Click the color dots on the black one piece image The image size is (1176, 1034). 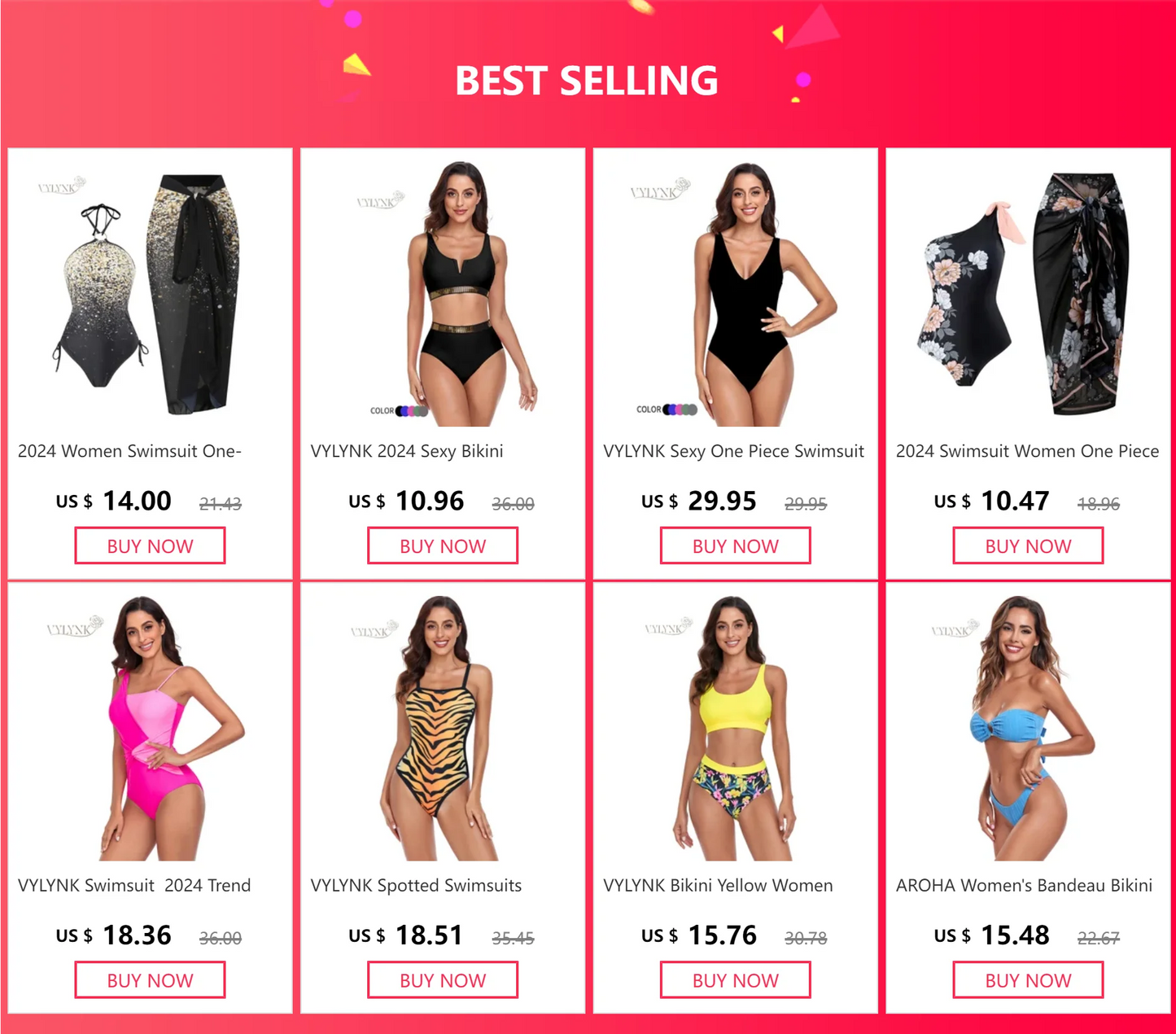coord(680,410)
